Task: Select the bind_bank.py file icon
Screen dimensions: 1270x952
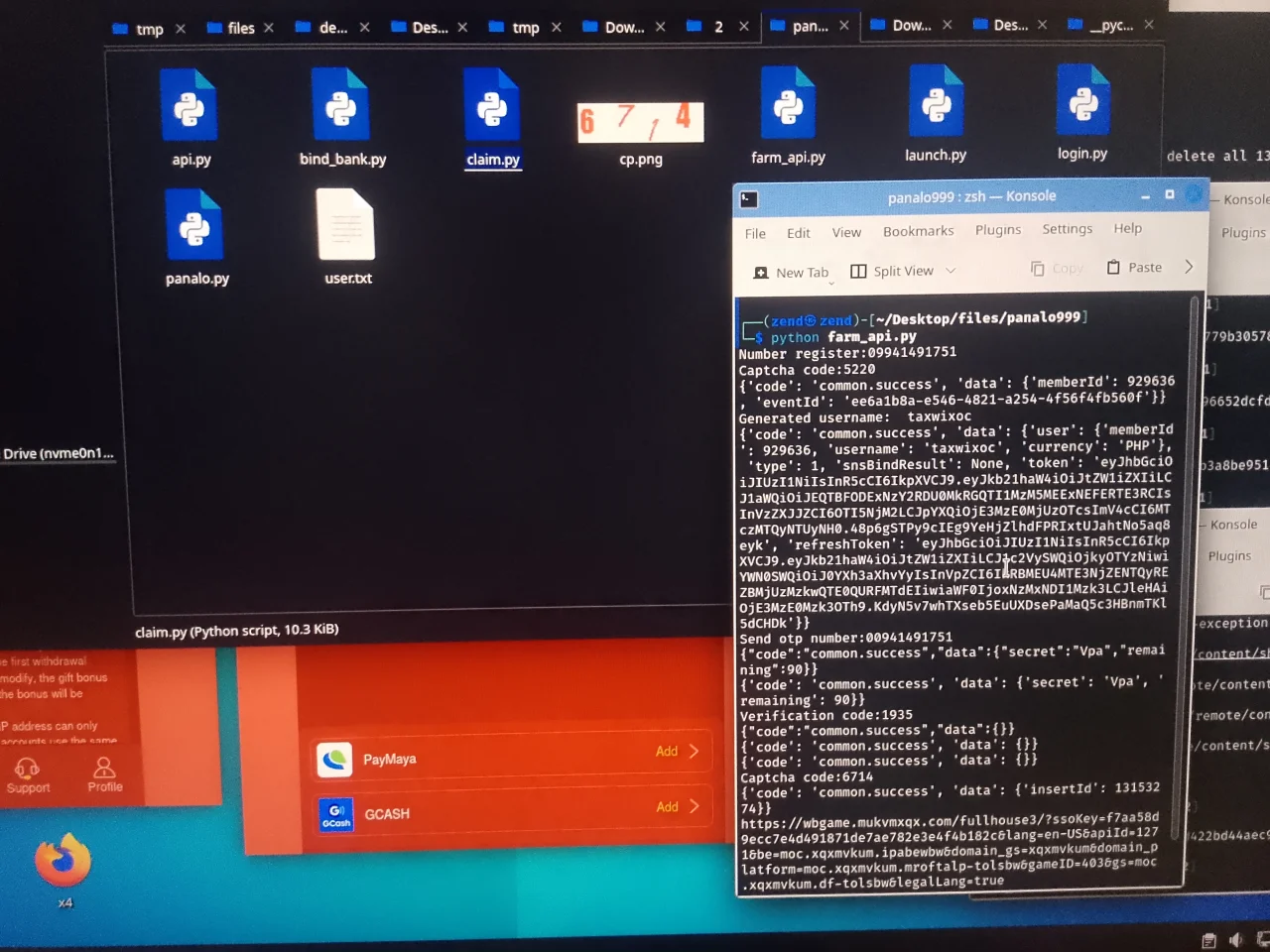Action: pos(340,104)
